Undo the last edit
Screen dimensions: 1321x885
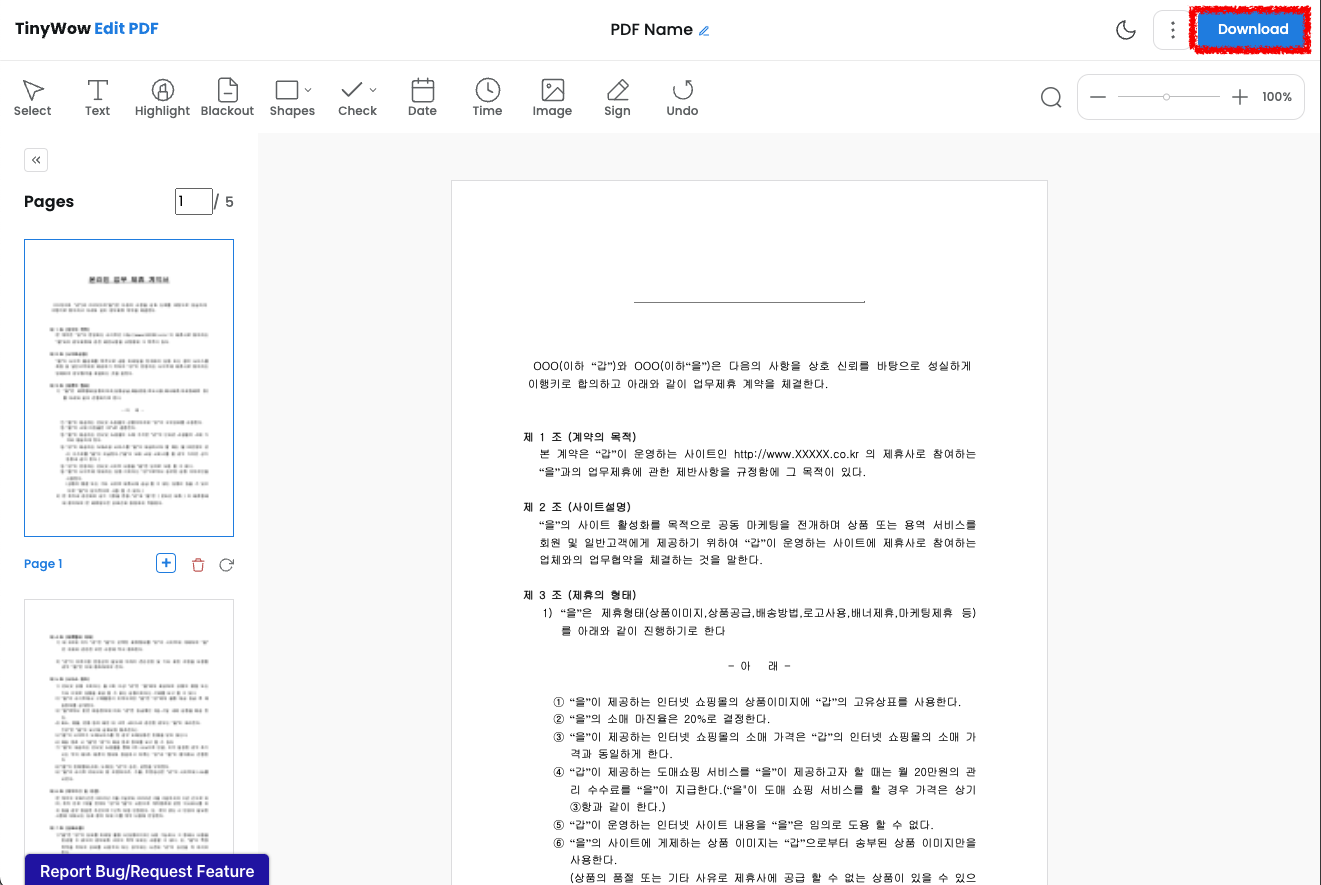click(x=682, y=97)
